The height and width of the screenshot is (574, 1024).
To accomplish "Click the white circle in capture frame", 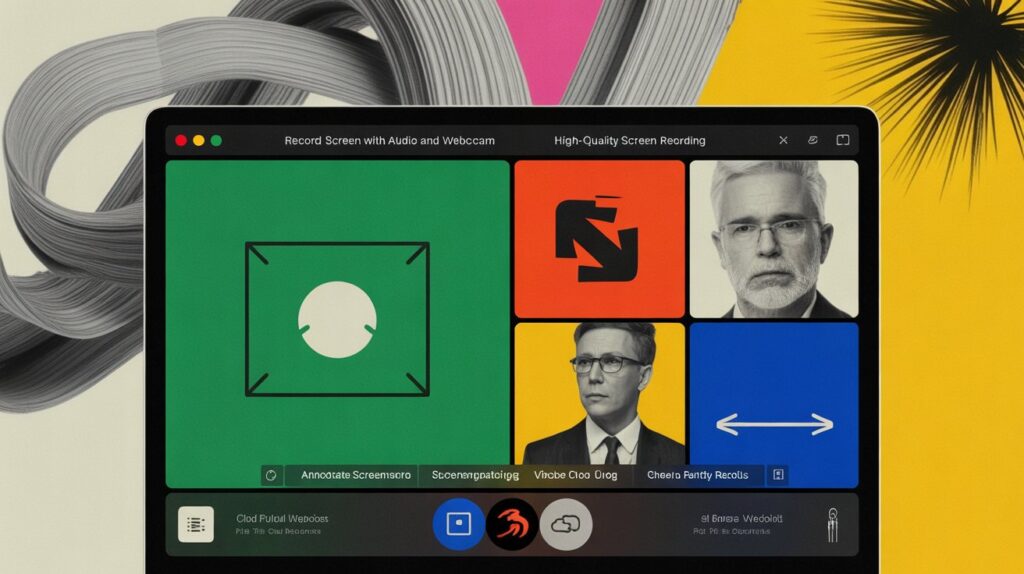I will point(337,320).
